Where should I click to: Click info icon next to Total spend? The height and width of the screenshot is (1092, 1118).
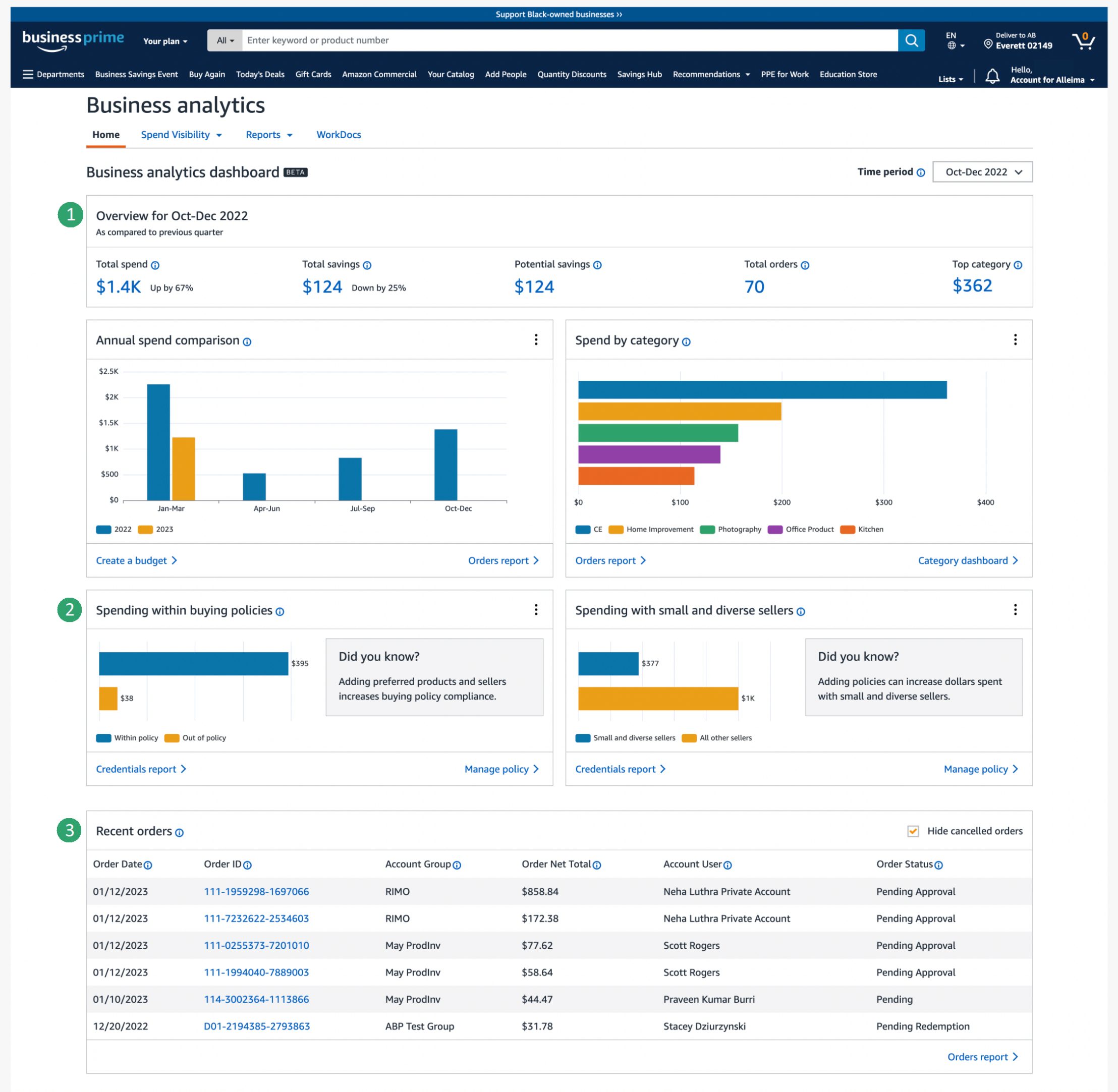coord(155,265)
